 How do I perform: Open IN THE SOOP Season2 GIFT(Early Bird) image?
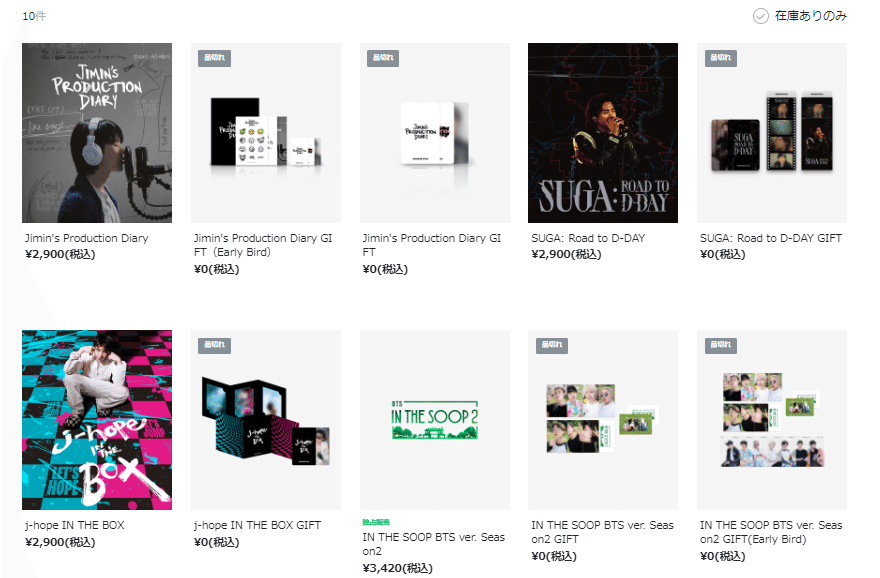pos(772,420)
